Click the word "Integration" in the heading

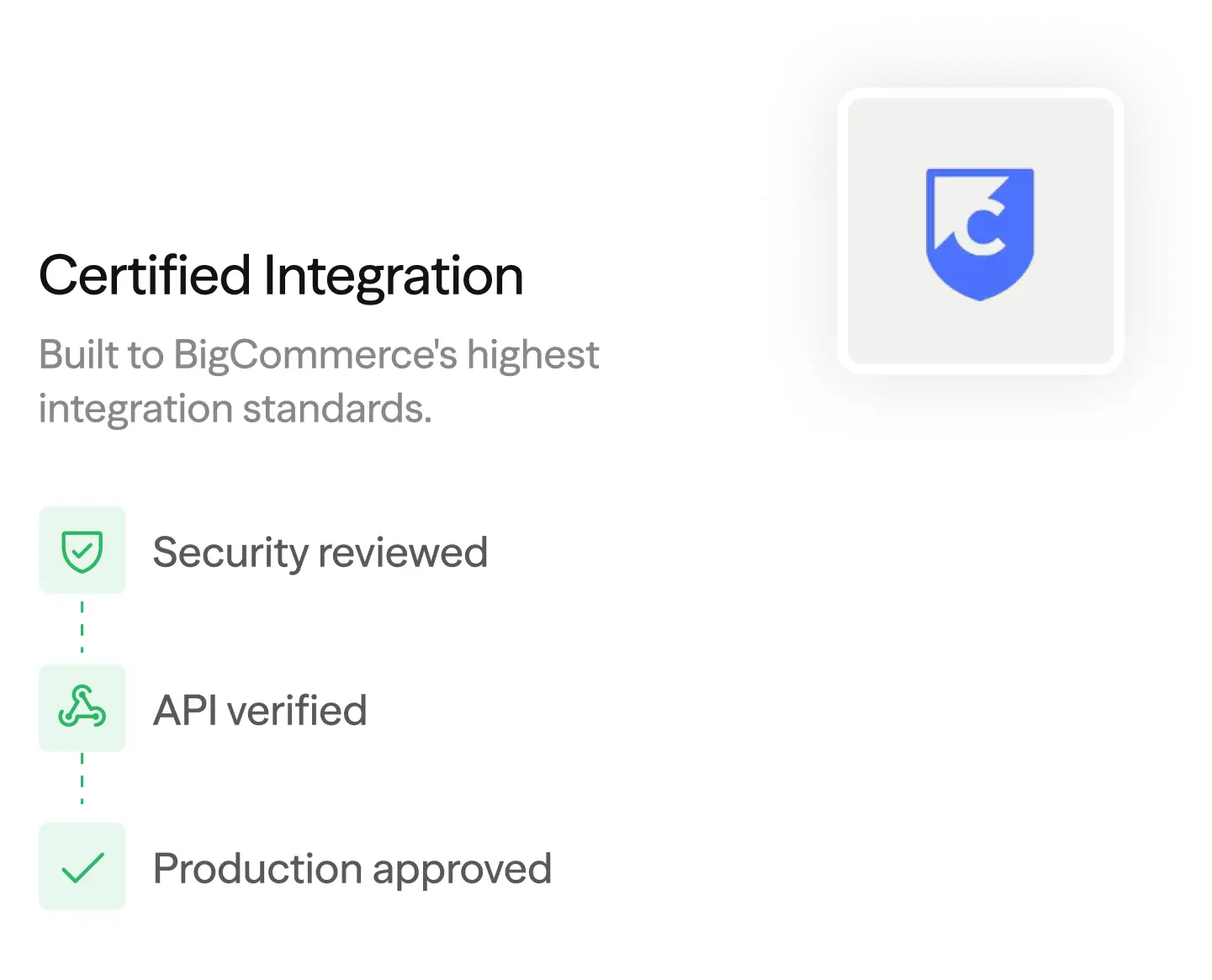[x=393, y=276]
